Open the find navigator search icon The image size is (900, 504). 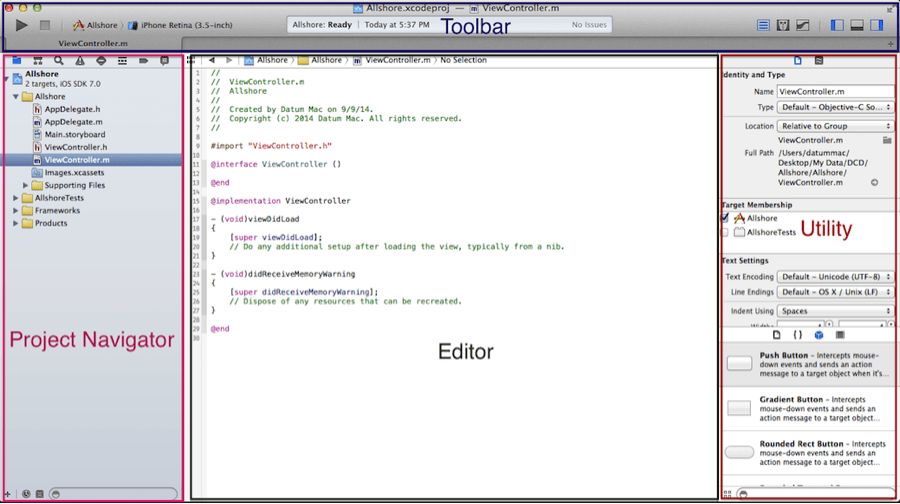click(59, 60)
